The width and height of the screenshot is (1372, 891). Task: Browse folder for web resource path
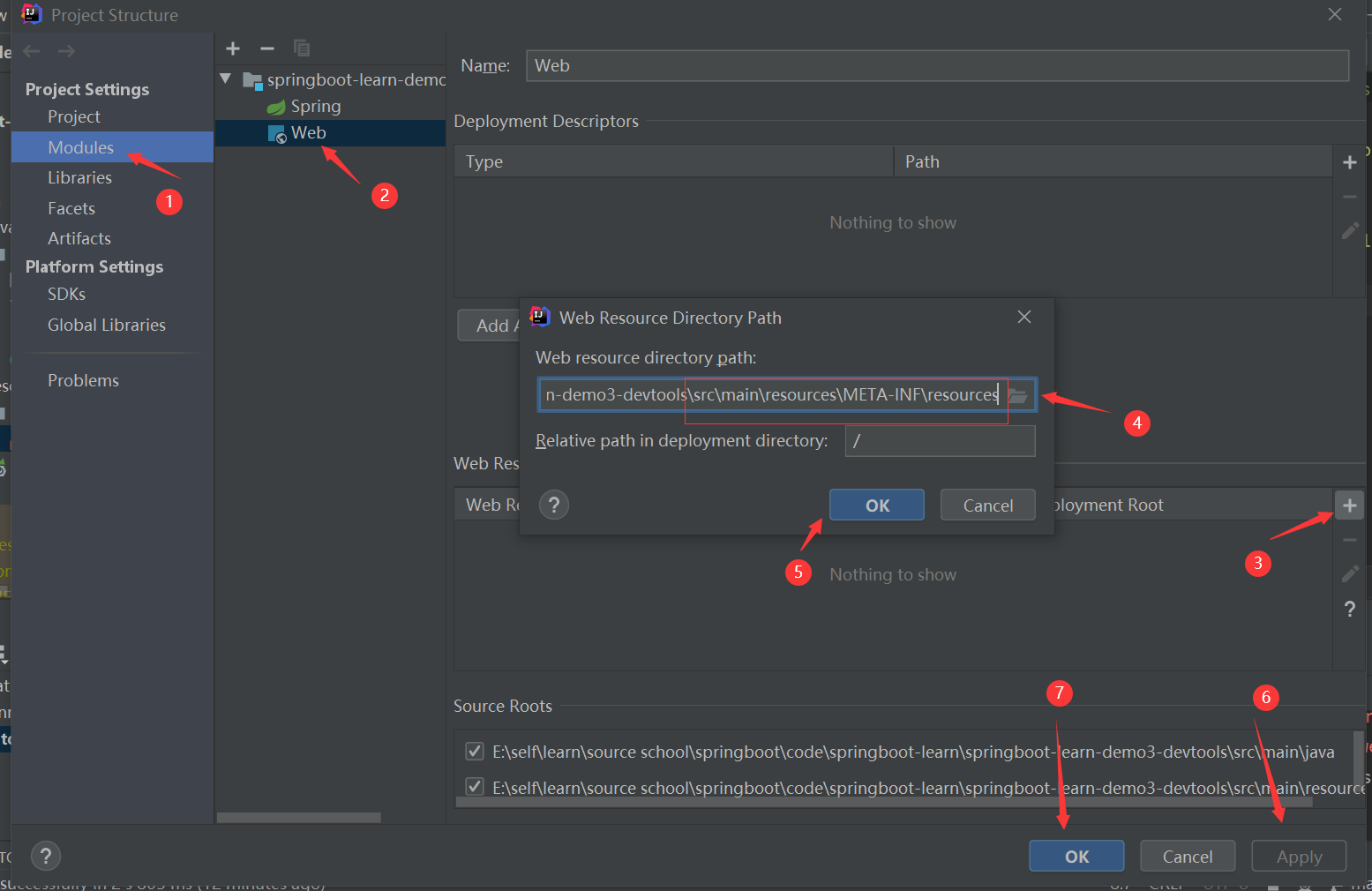(1018, 395)
